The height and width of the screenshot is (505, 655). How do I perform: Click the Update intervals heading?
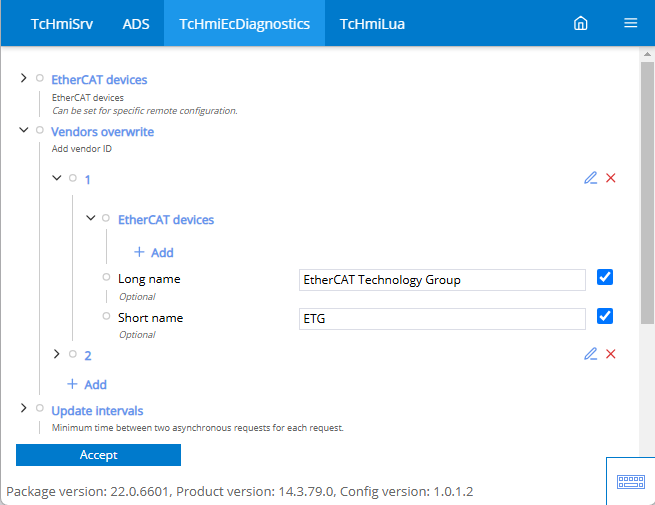pyautogui.click(x=97, y=411)
